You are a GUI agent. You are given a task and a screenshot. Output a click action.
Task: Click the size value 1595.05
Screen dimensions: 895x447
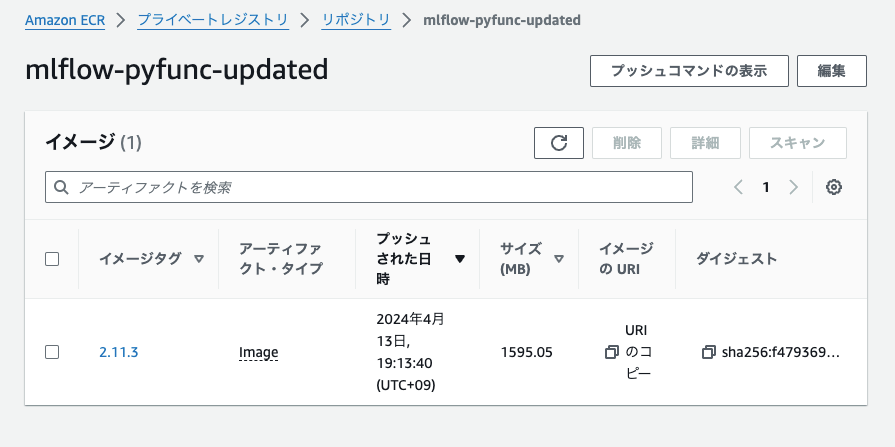point(526,352)
